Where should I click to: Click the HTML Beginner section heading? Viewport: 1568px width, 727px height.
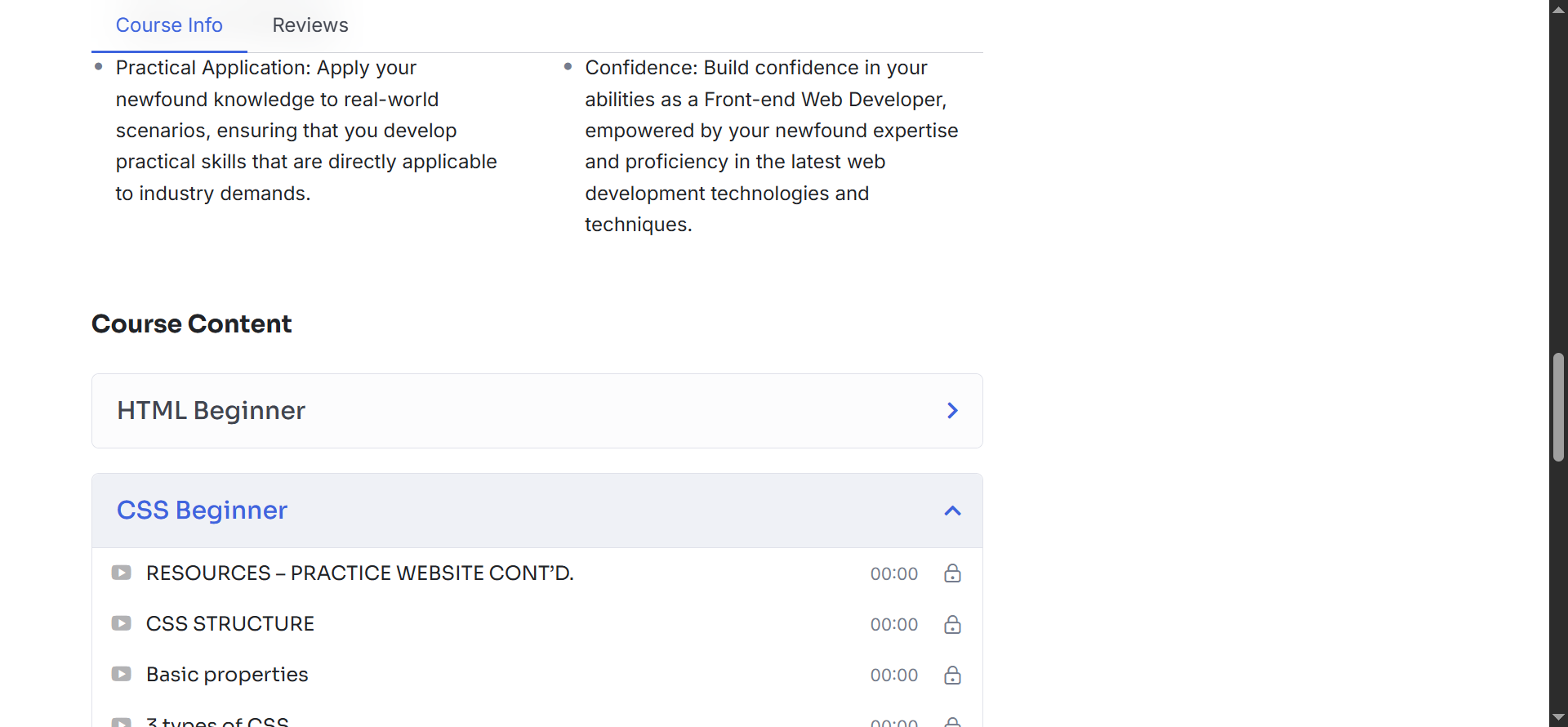coord(211,410)
